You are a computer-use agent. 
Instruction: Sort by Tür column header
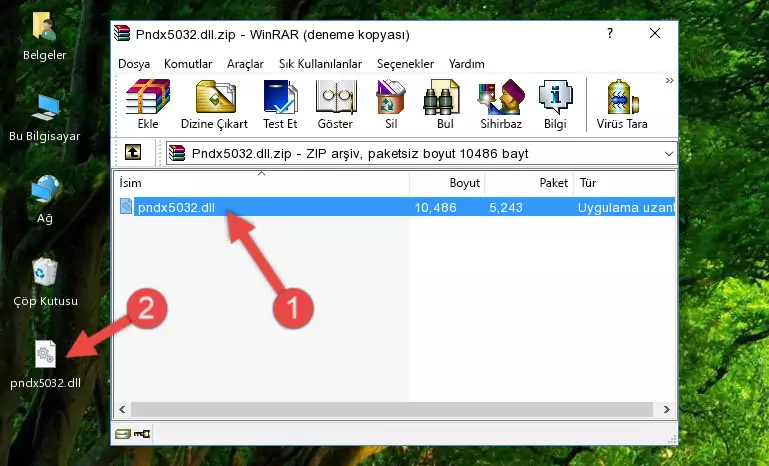(x=625, y=183)
